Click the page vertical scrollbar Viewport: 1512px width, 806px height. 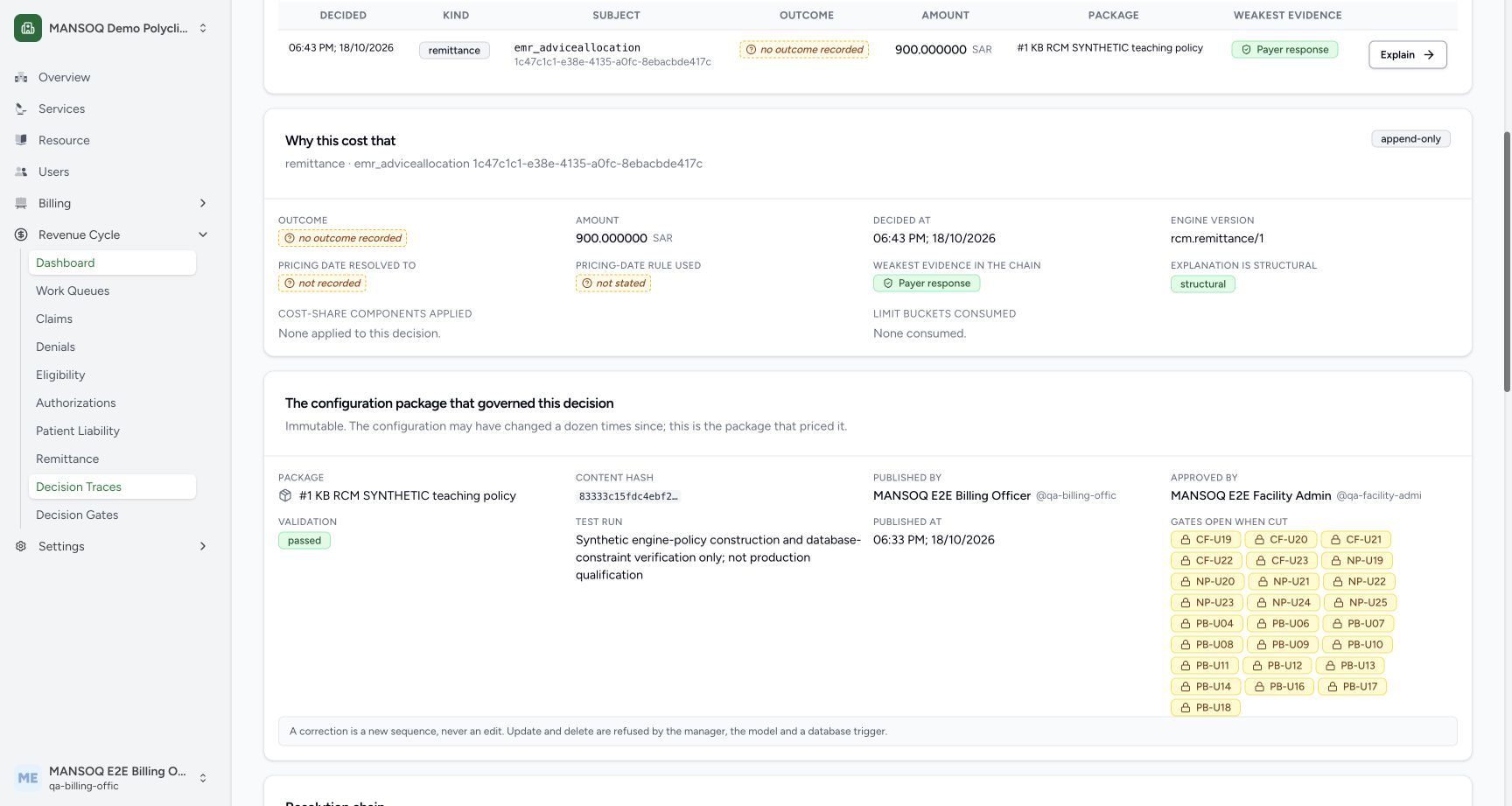(x=1507, y=263)
